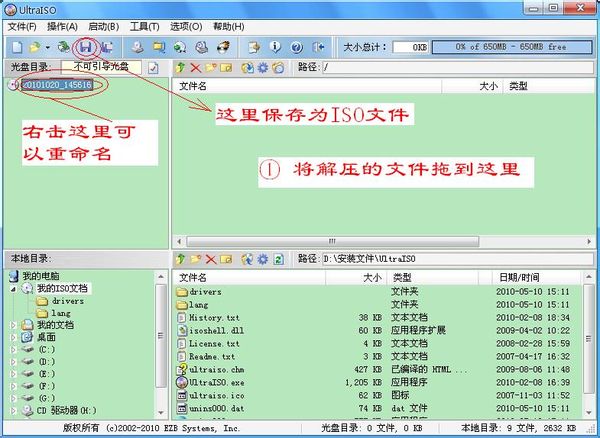Click the local tree vertical scrollbar thumb
600x438 pixels.
pos(161,336)
